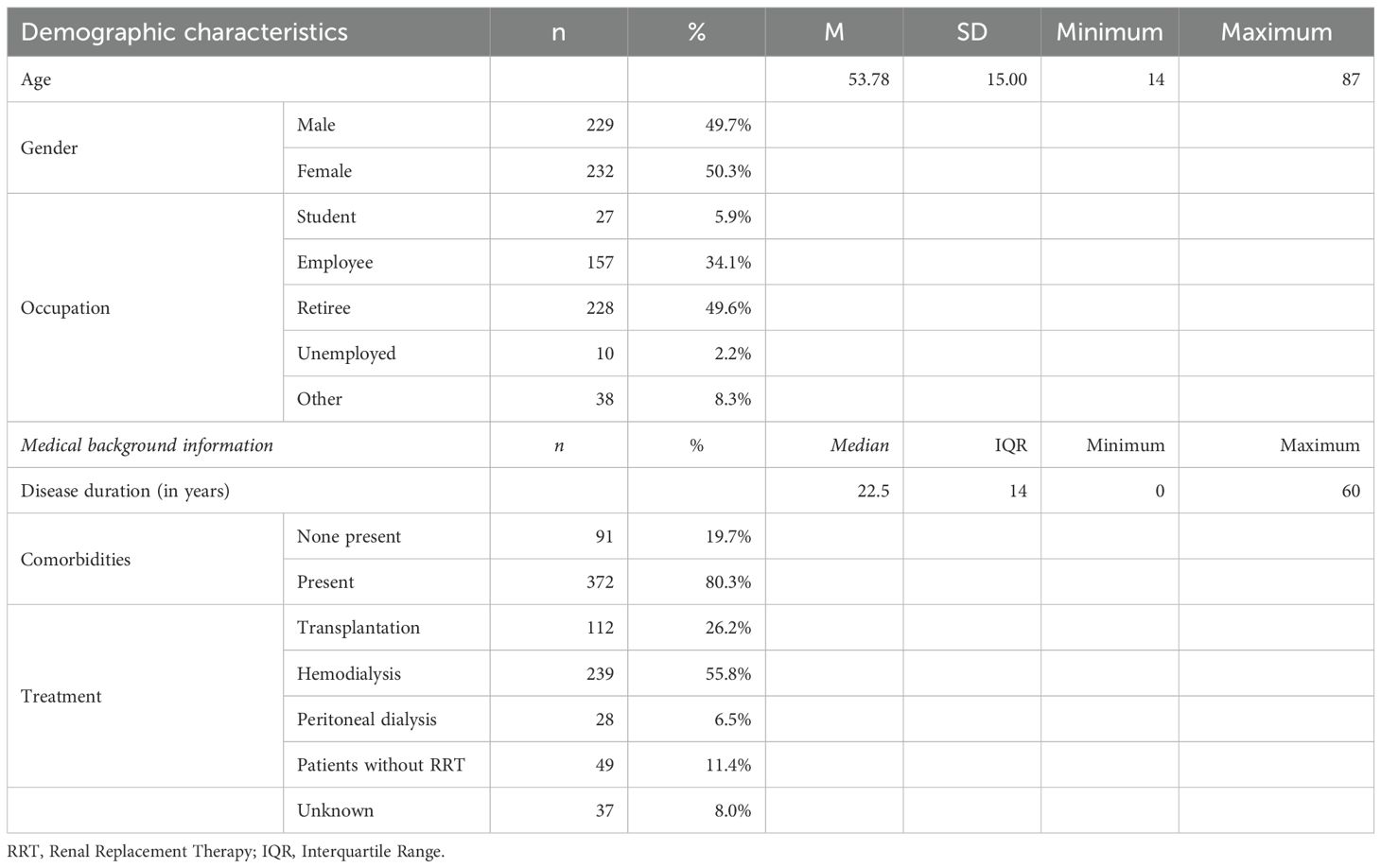The width and height of the screenshot is (1381, 868).
Task: Select the Maximum header cell in top row
Action: tap(1276, 32)
